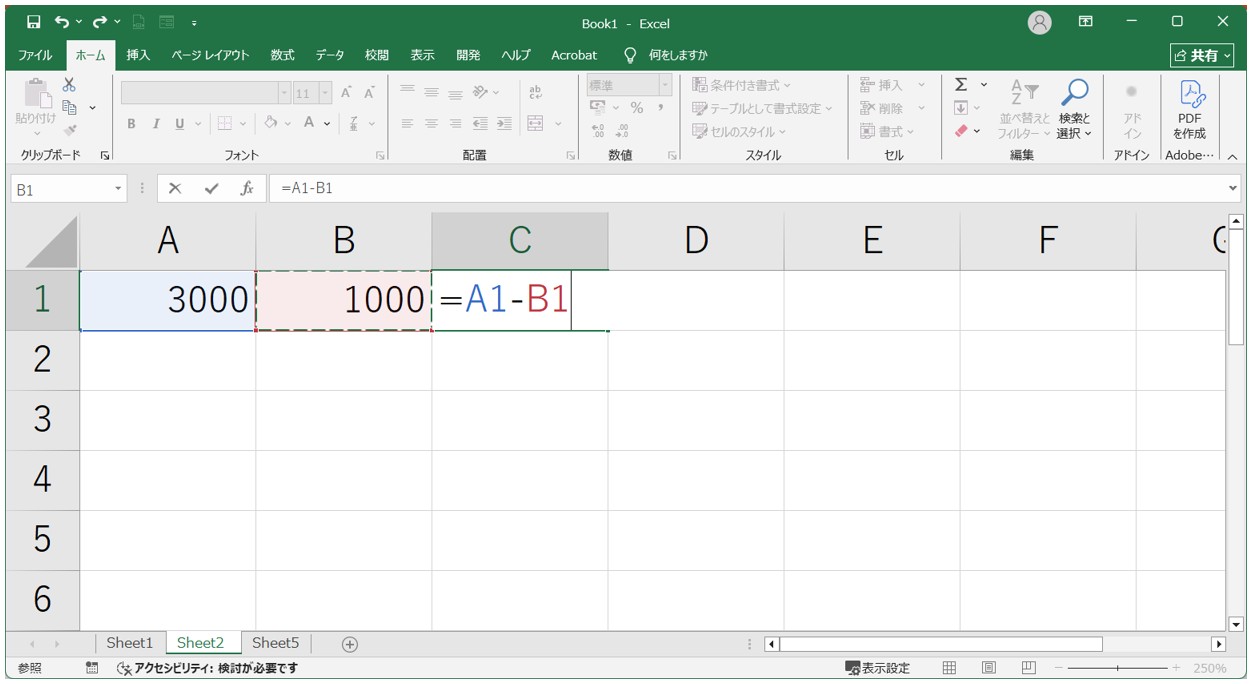Switch to the Sheet5 tab
The width and height of the screenshot is (1253, 684).
tap(275, 643)
